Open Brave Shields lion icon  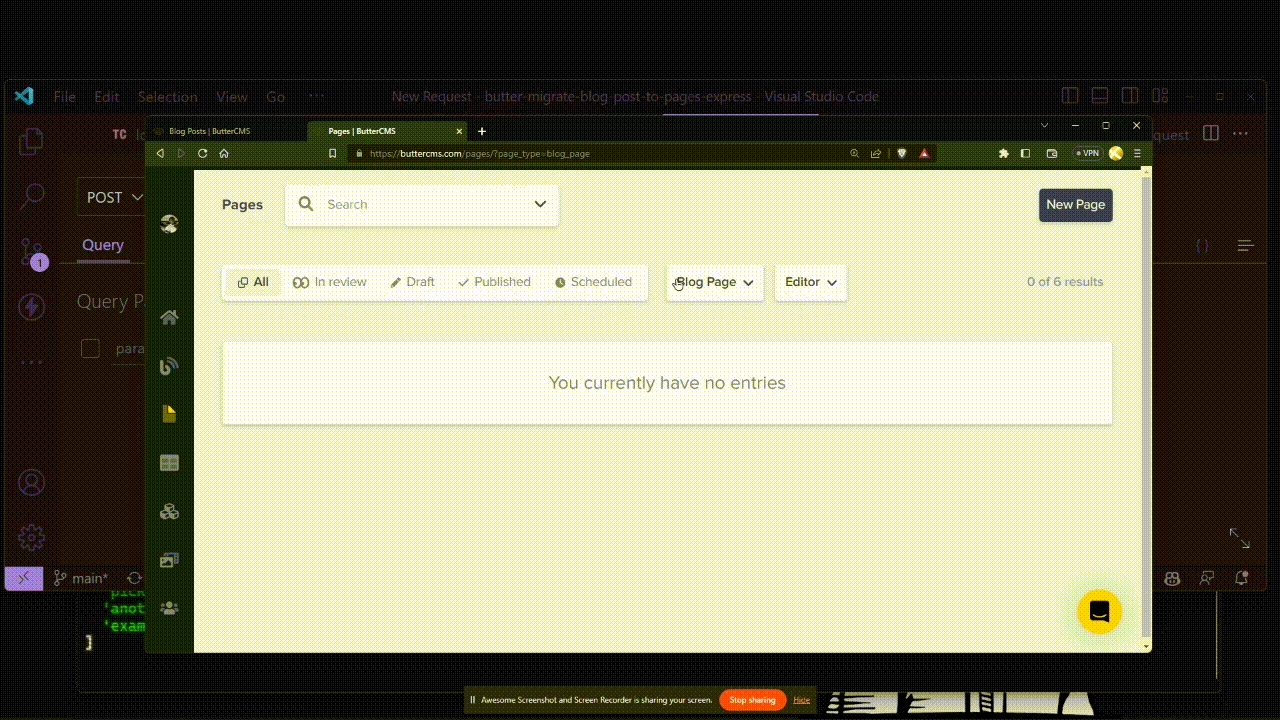pos(901,153)
